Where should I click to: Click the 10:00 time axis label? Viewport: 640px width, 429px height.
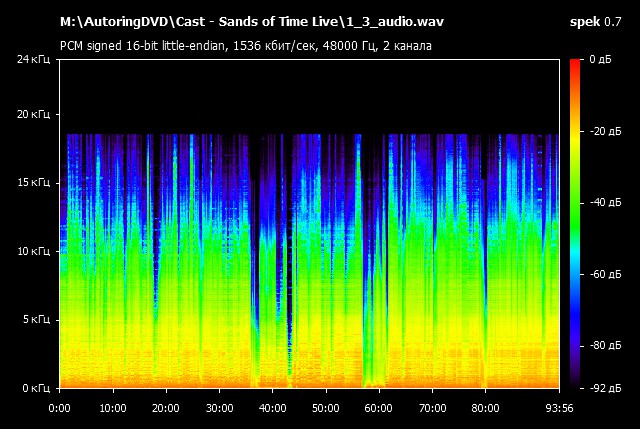coord(113,408)
